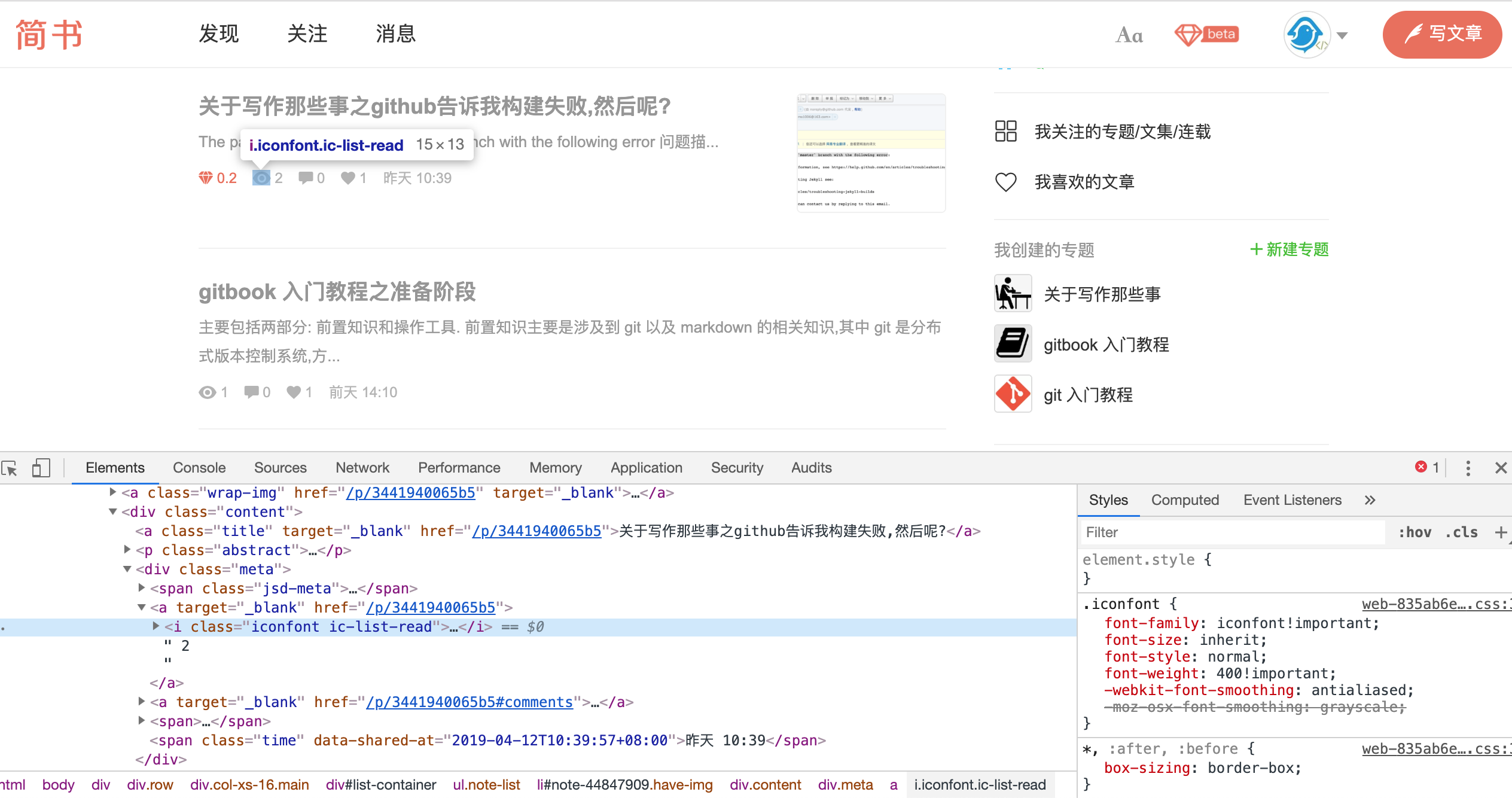Click the grid icon for 我关注的专题/文集/连载
The height and width of the screenshot is (798, 1512).
coord(1005,131)
